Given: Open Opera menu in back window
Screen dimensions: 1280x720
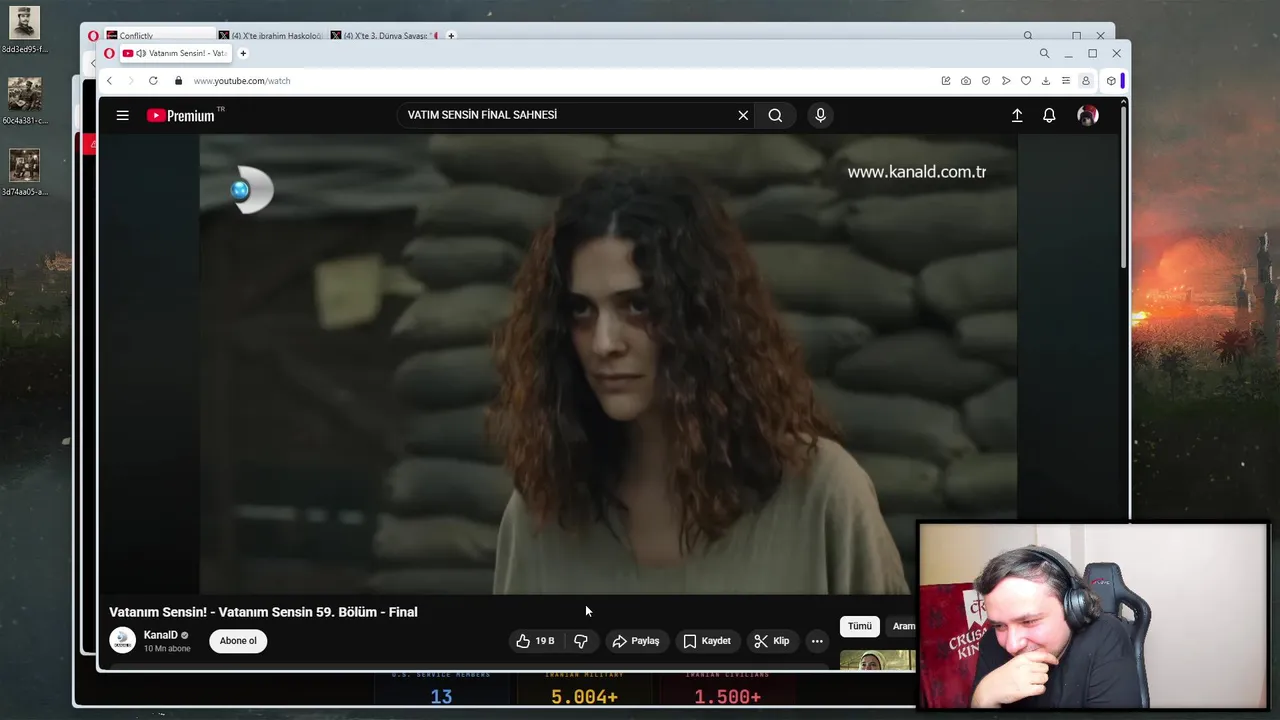Looking at the screenshot, I should 93,36.
